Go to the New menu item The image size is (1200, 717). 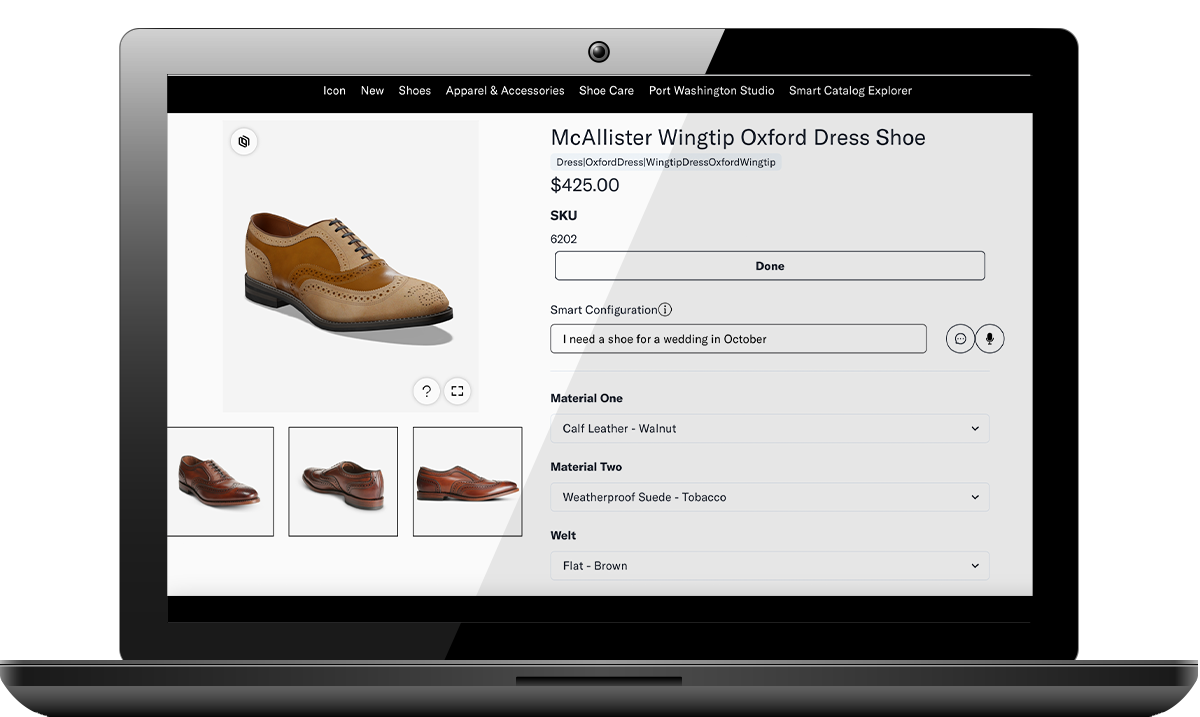point(372,91)
